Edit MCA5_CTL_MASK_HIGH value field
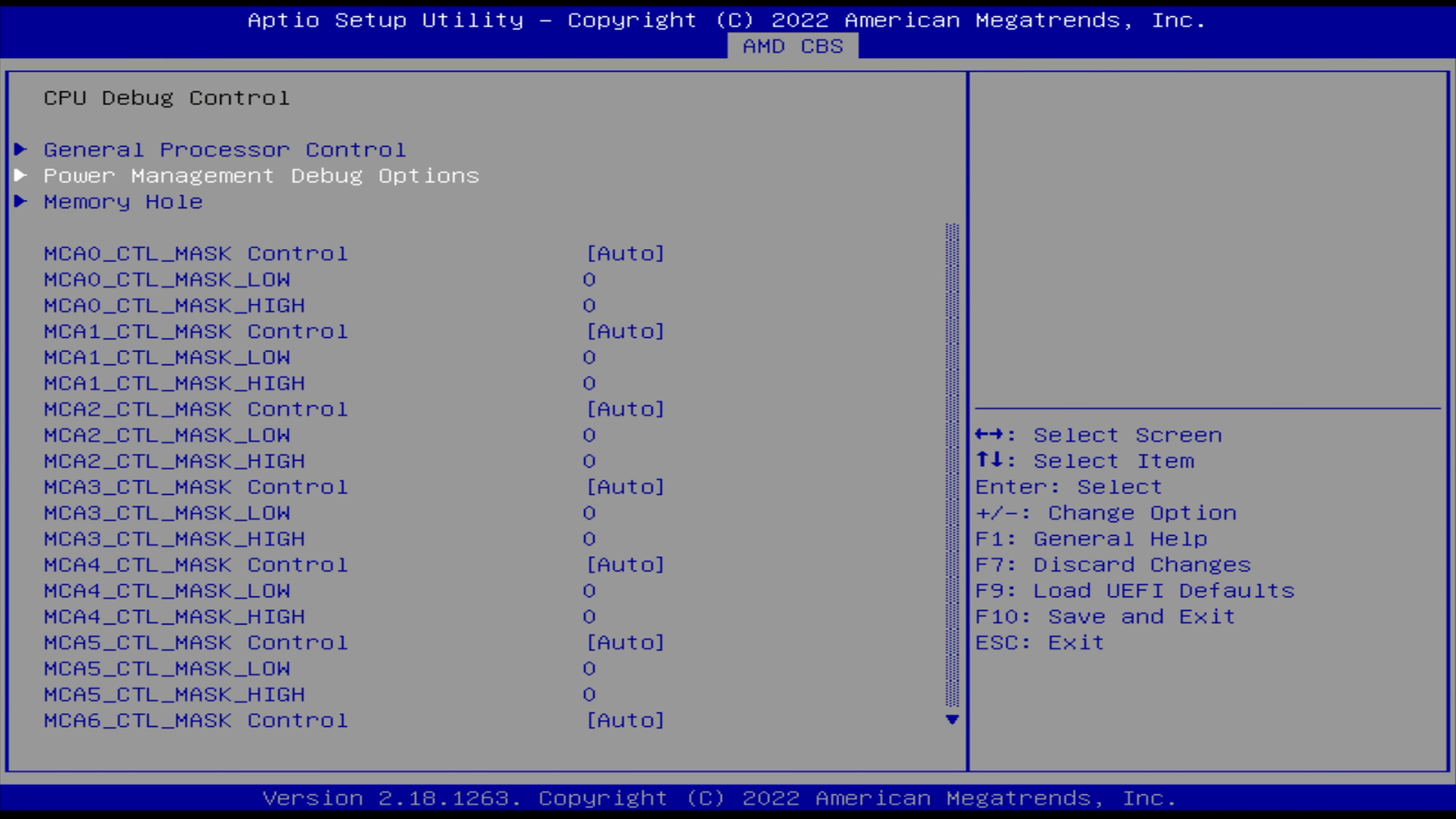The height and width of the screenshot is (819, 1456). click(590, 695)
